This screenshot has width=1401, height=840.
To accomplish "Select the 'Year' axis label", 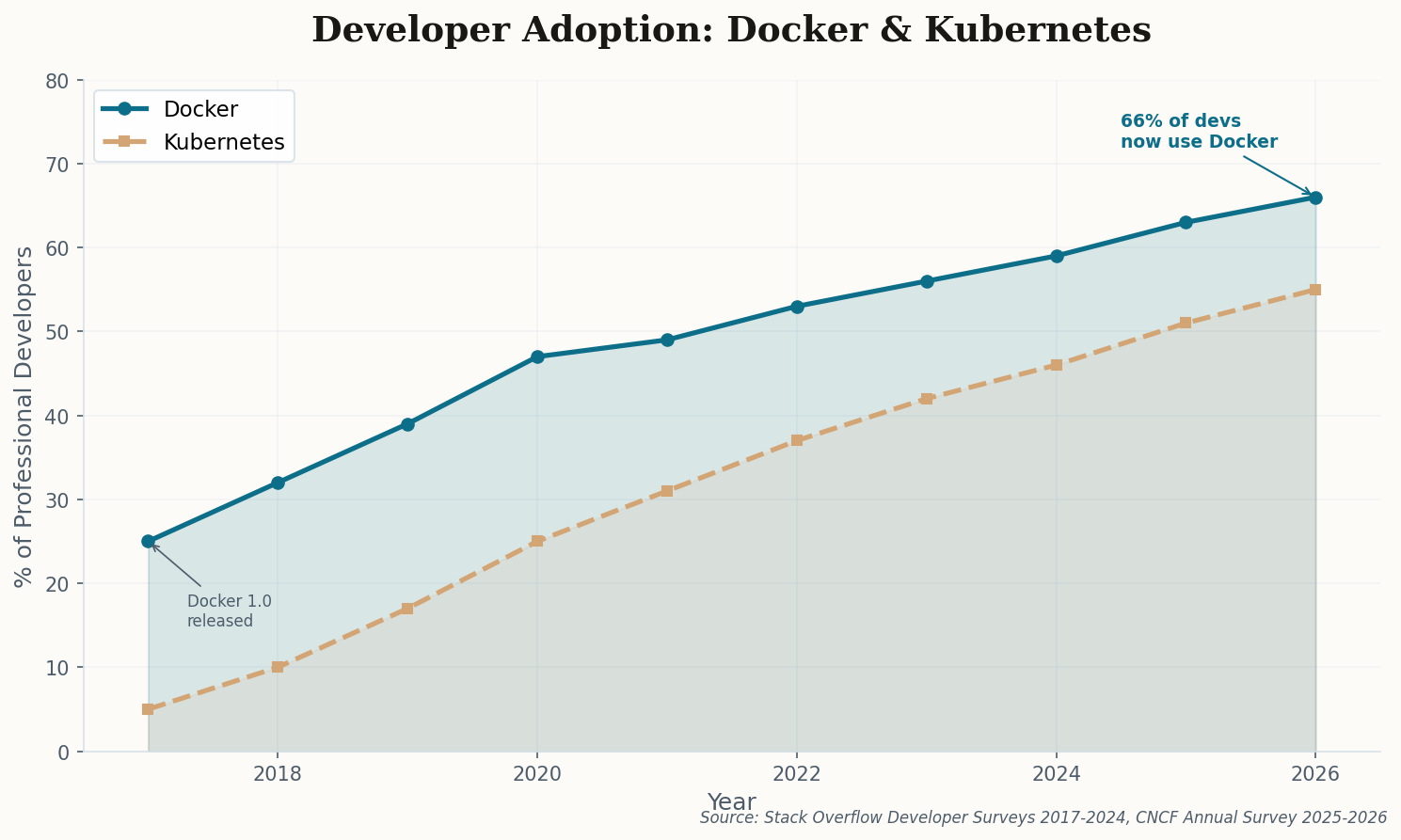I will [730, 801].
